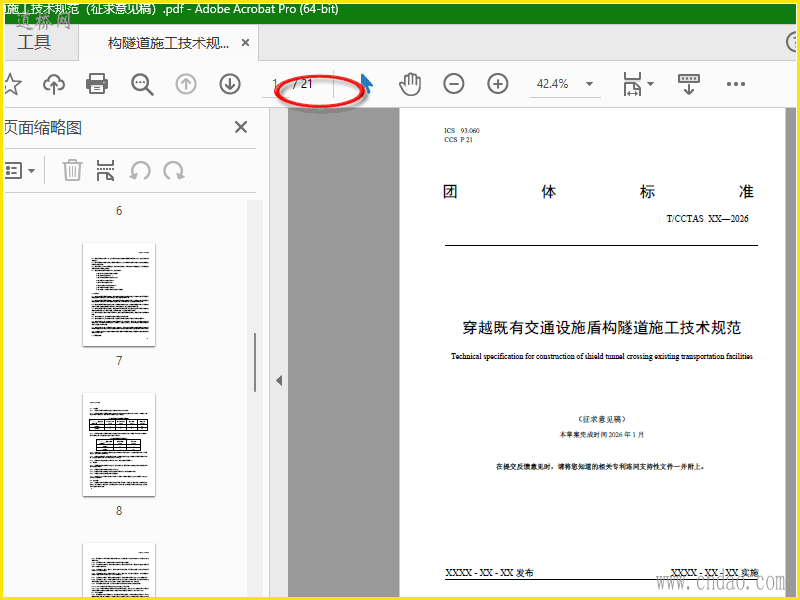800x600 pixels.
Task: Click the thumbnail panel scrollbar
Action: (x=255, y=362)
